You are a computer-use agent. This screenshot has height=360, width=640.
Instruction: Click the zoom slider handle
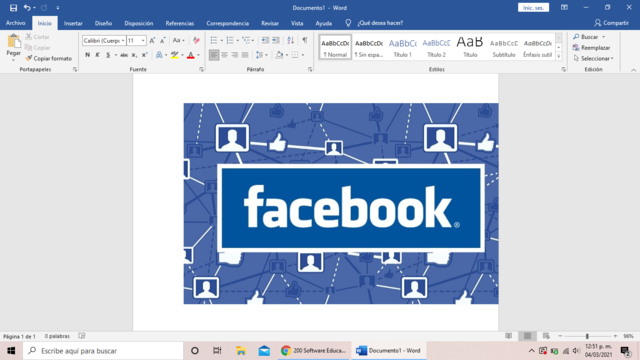587,336
